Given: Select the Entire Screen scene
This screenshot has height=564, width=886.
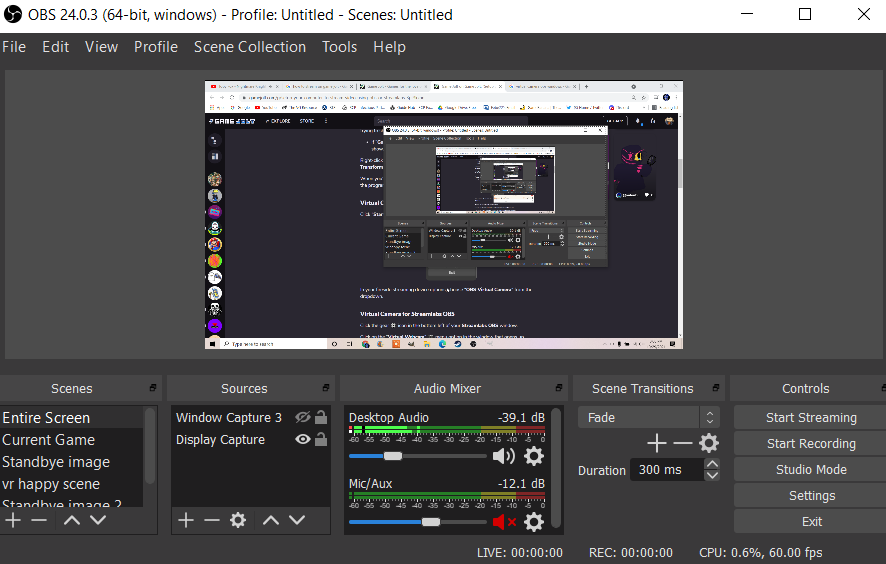Looking at the screenshot, I should point(72,418).
